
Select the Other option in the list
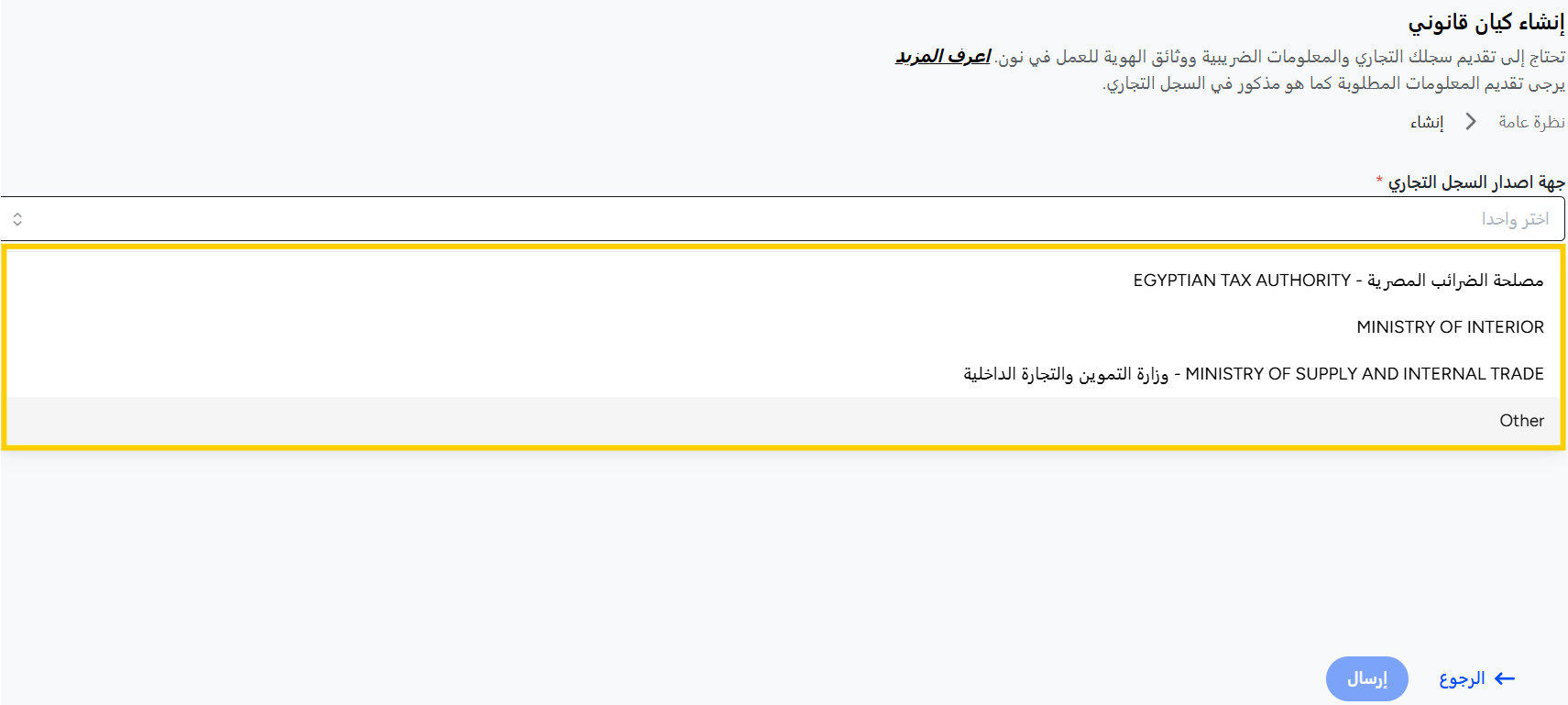click(1521, 421)
